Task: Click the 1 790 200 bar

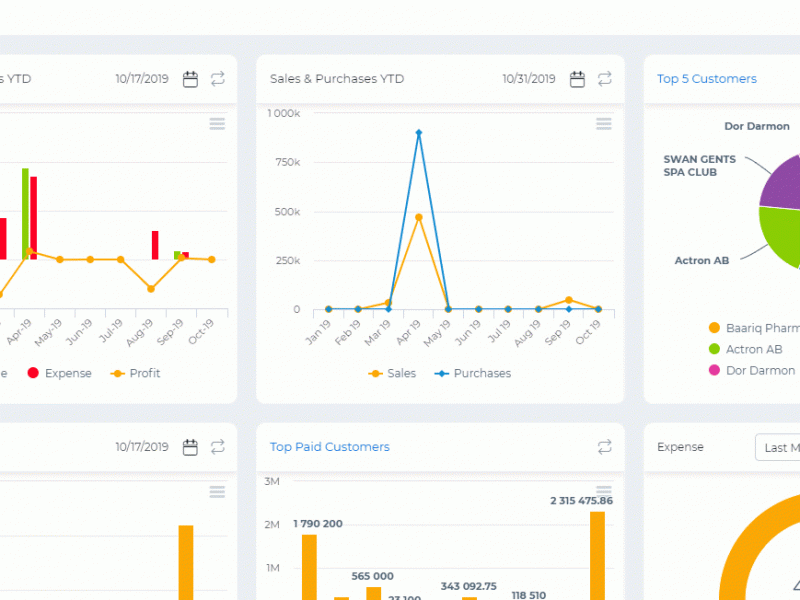Action: point(309,567)
